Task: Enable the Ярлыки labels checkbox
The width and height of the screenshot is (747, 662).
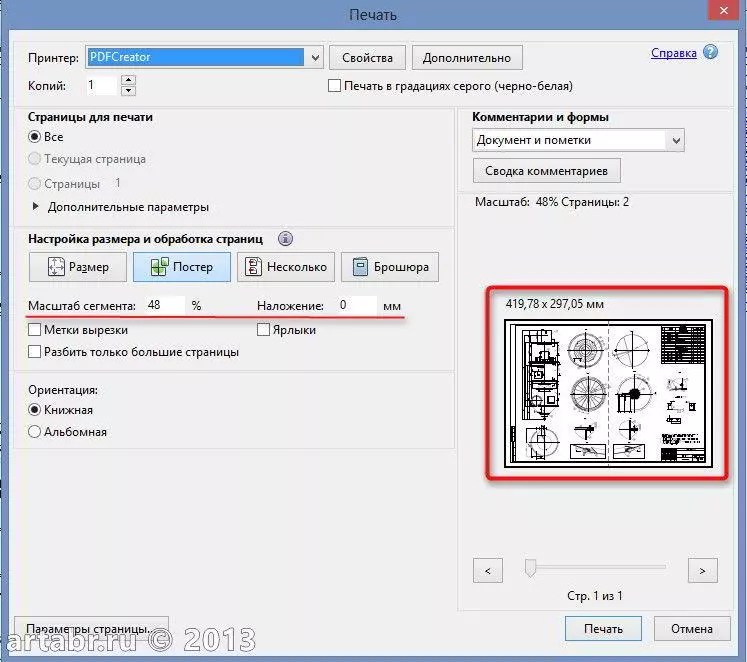Action: 264,329
